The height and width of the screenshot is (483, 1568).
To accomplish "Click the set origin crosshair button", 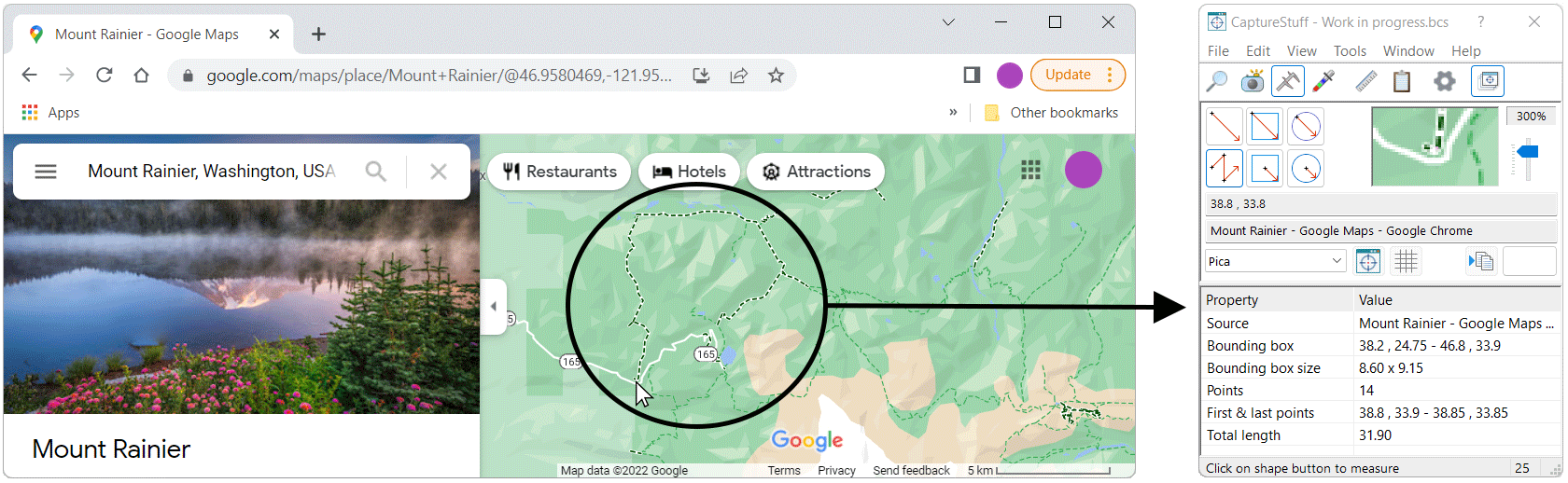I will point(1368,262).
